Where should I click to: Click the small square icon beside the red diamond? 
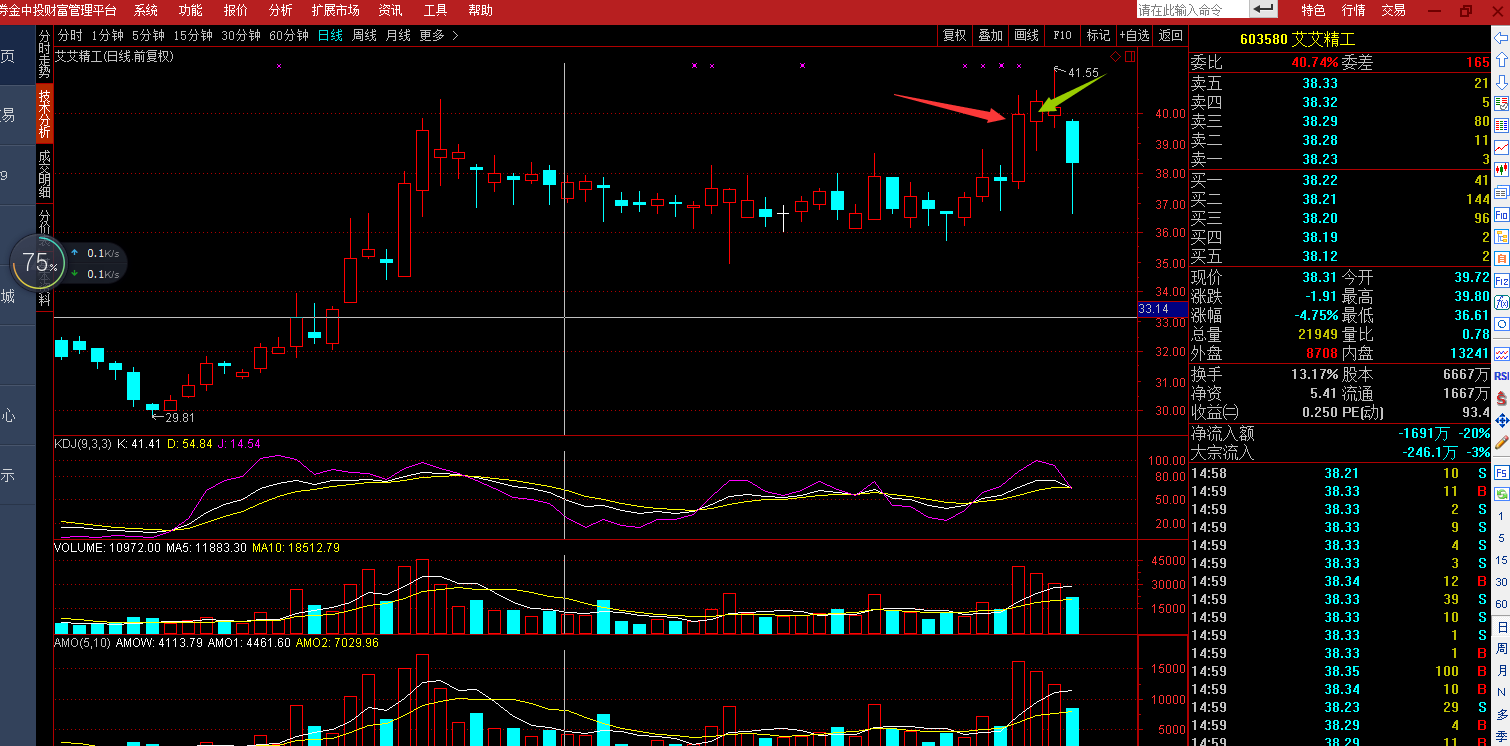1130,57
